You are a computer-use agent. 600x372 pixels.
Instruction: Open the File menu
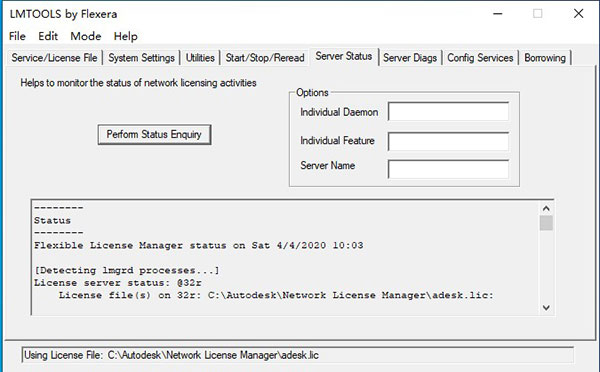[17, 36]
